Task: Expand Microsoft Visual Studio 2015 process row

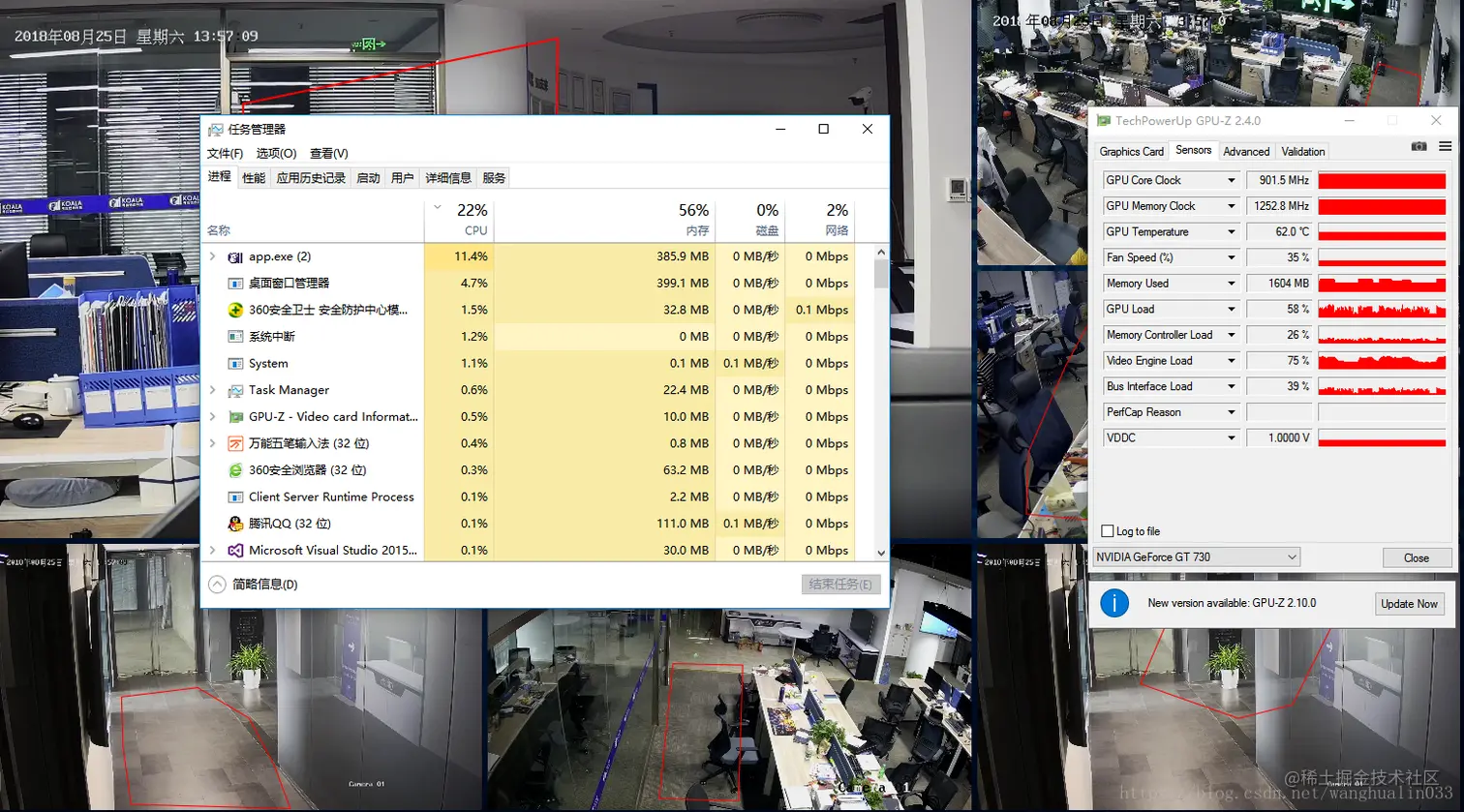Action: (212, 550)
